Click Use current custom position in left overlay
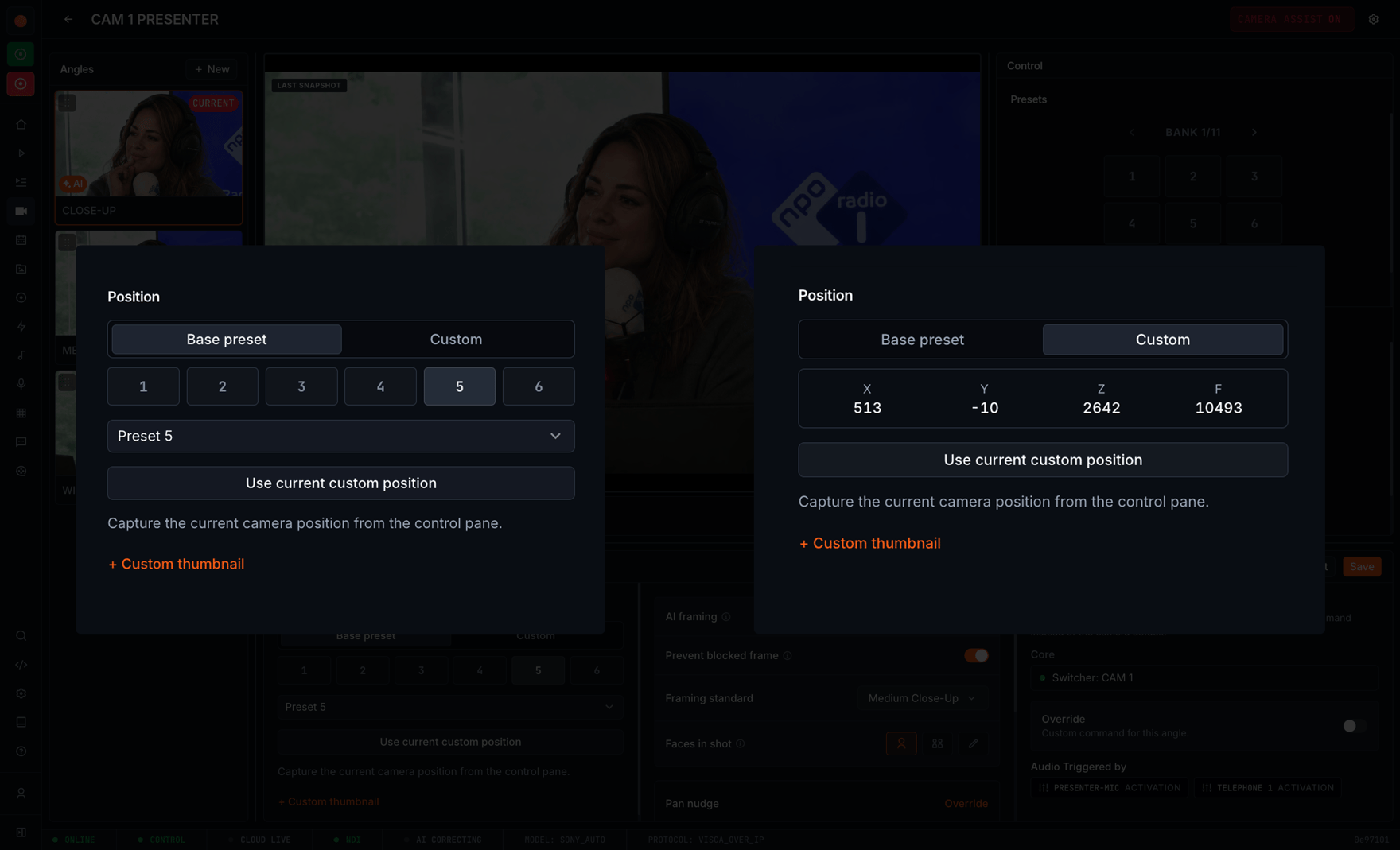1400x850 pixels. tap(340, 483)
